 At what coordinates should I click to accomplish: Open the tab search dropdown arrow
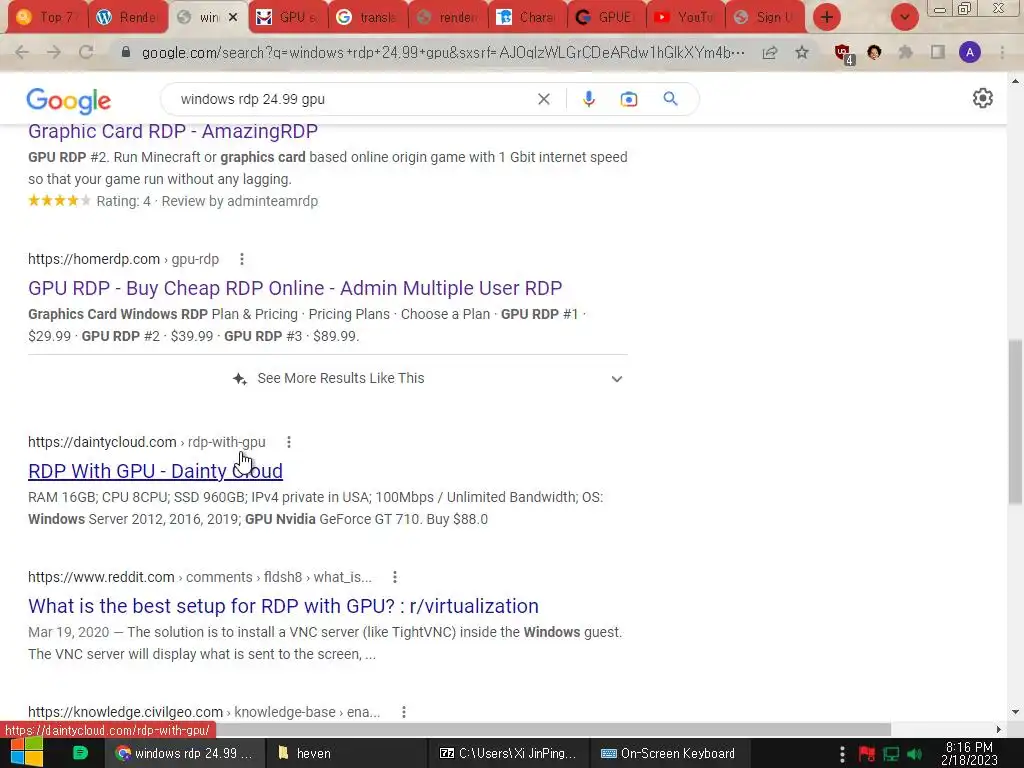[904, 17]
